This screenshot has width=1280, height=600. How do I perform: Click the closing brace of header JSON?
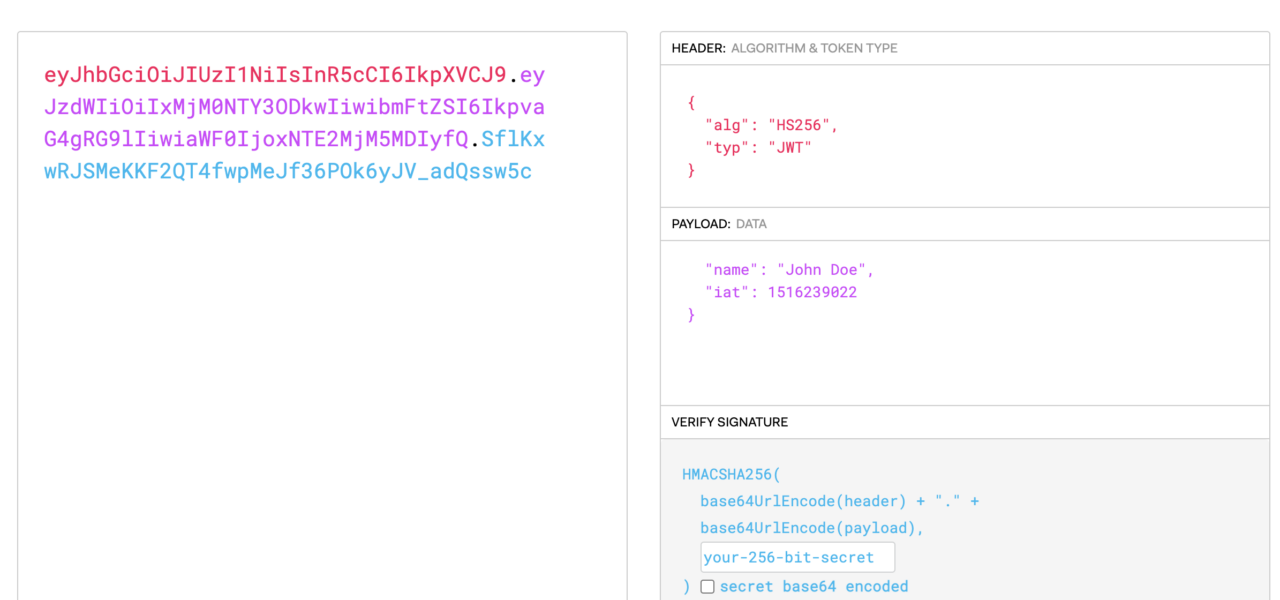click(691, 170)
